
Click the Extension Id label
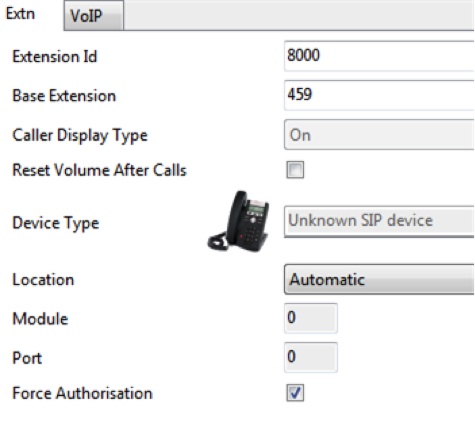[55, 56]
